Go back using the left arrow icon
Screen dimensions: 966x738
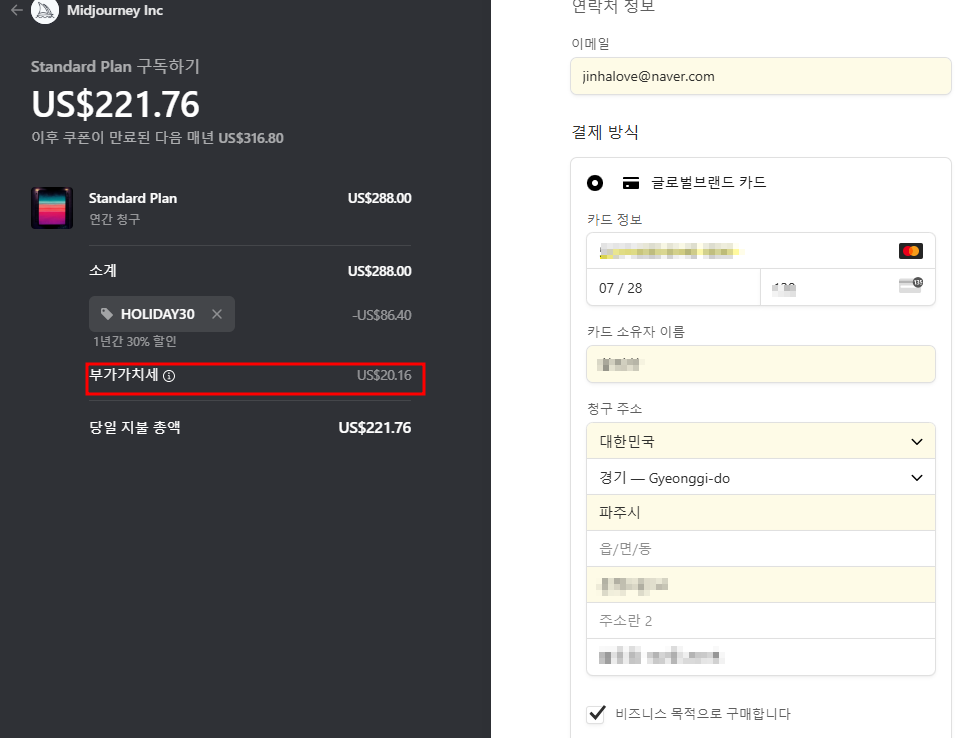[x=17, y=10]
